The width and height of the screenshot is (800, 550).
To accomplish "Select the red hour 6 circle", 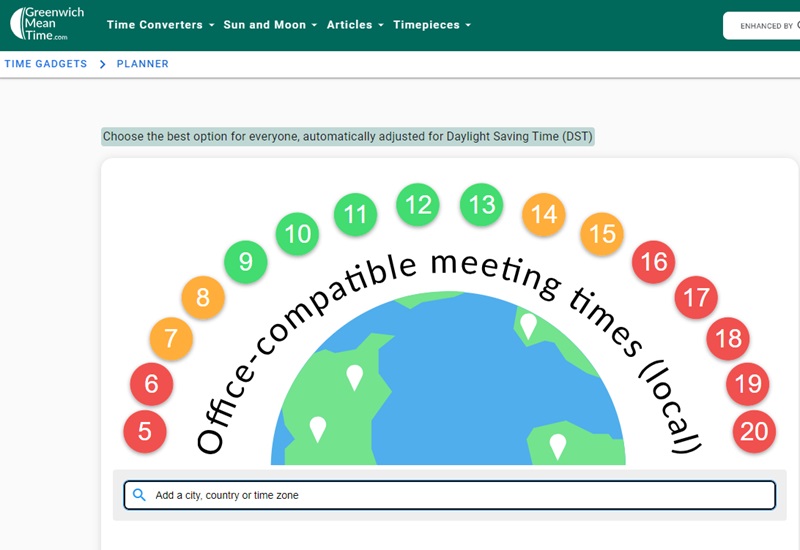I will (152, 384).
